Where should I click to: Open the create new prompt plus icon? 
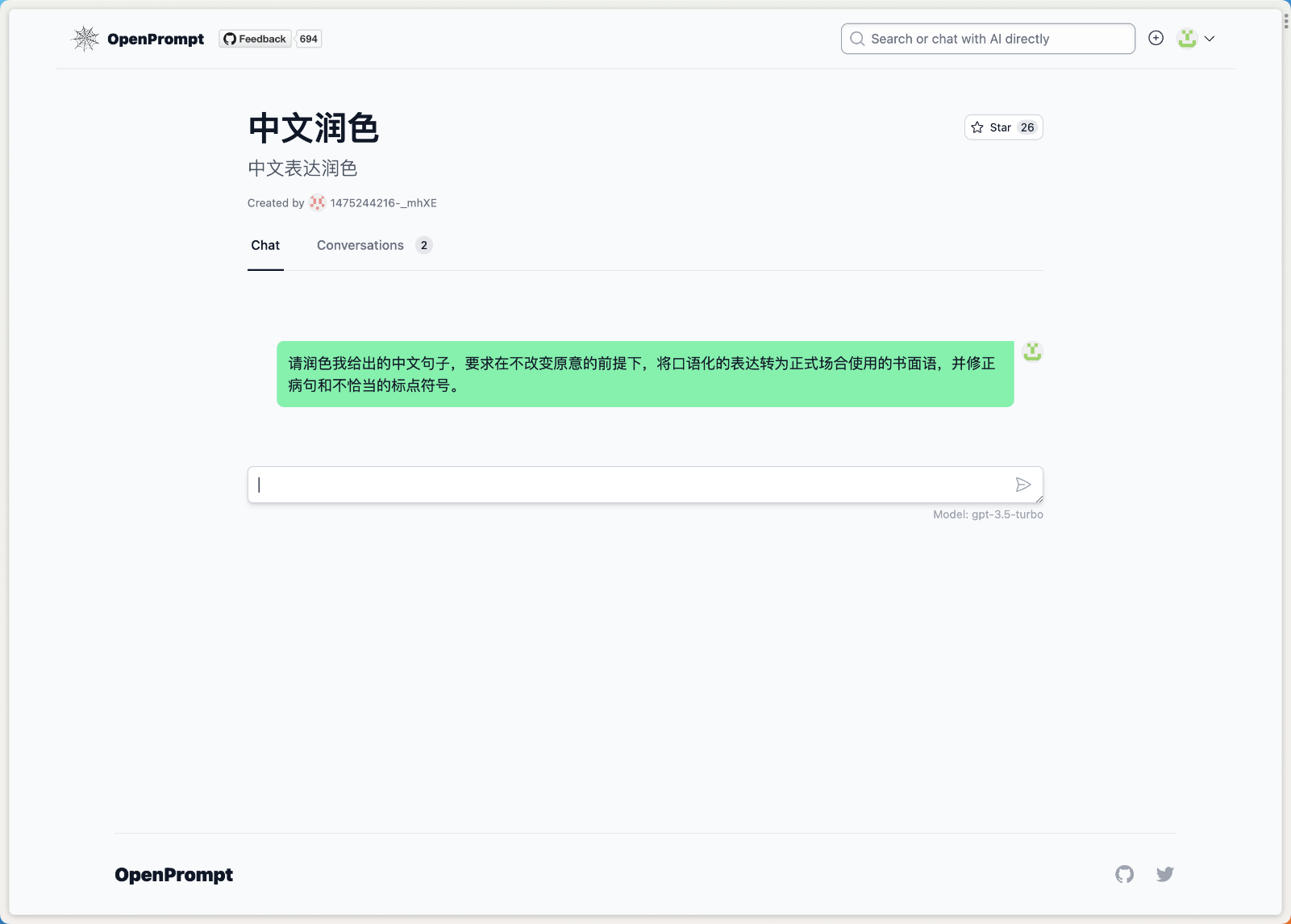(1156, 38)
